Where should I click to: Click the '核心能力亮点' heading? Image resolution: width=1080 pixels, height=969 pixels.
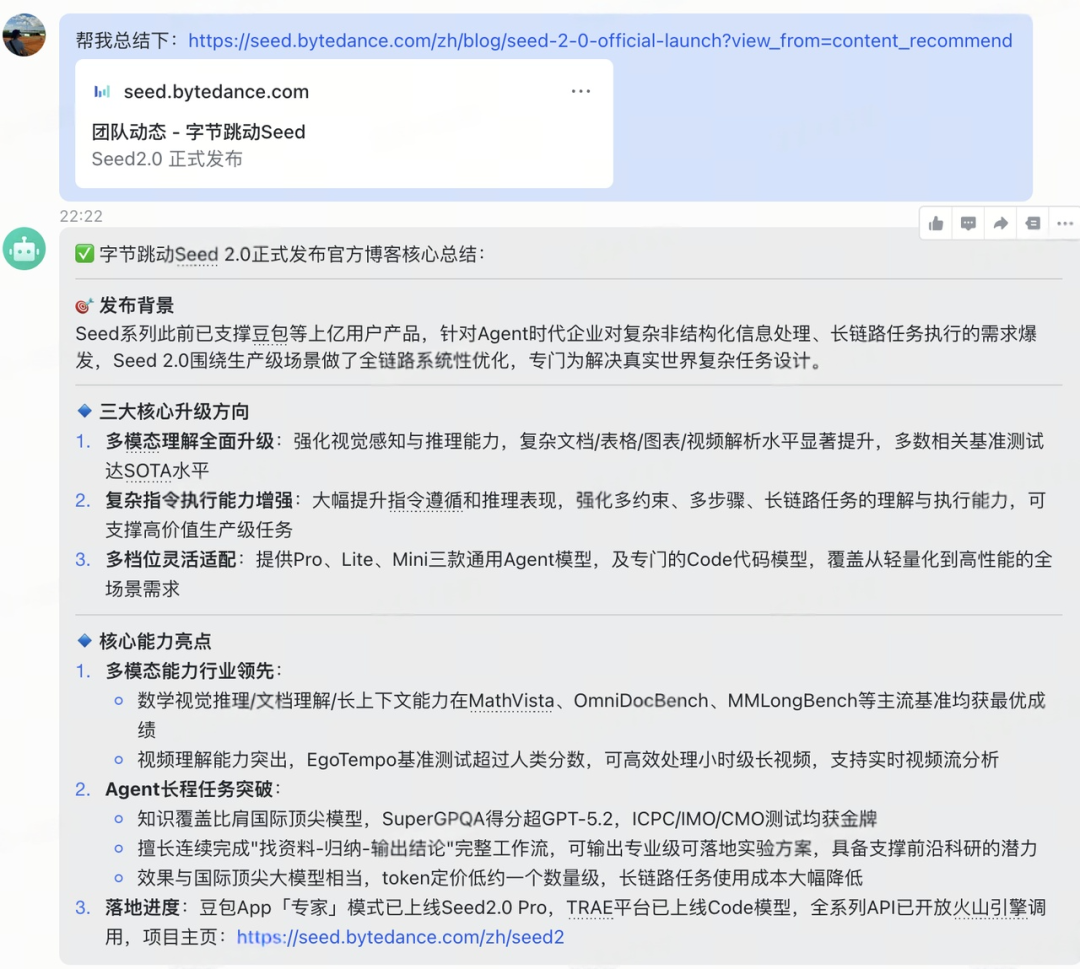pos(155,641)
